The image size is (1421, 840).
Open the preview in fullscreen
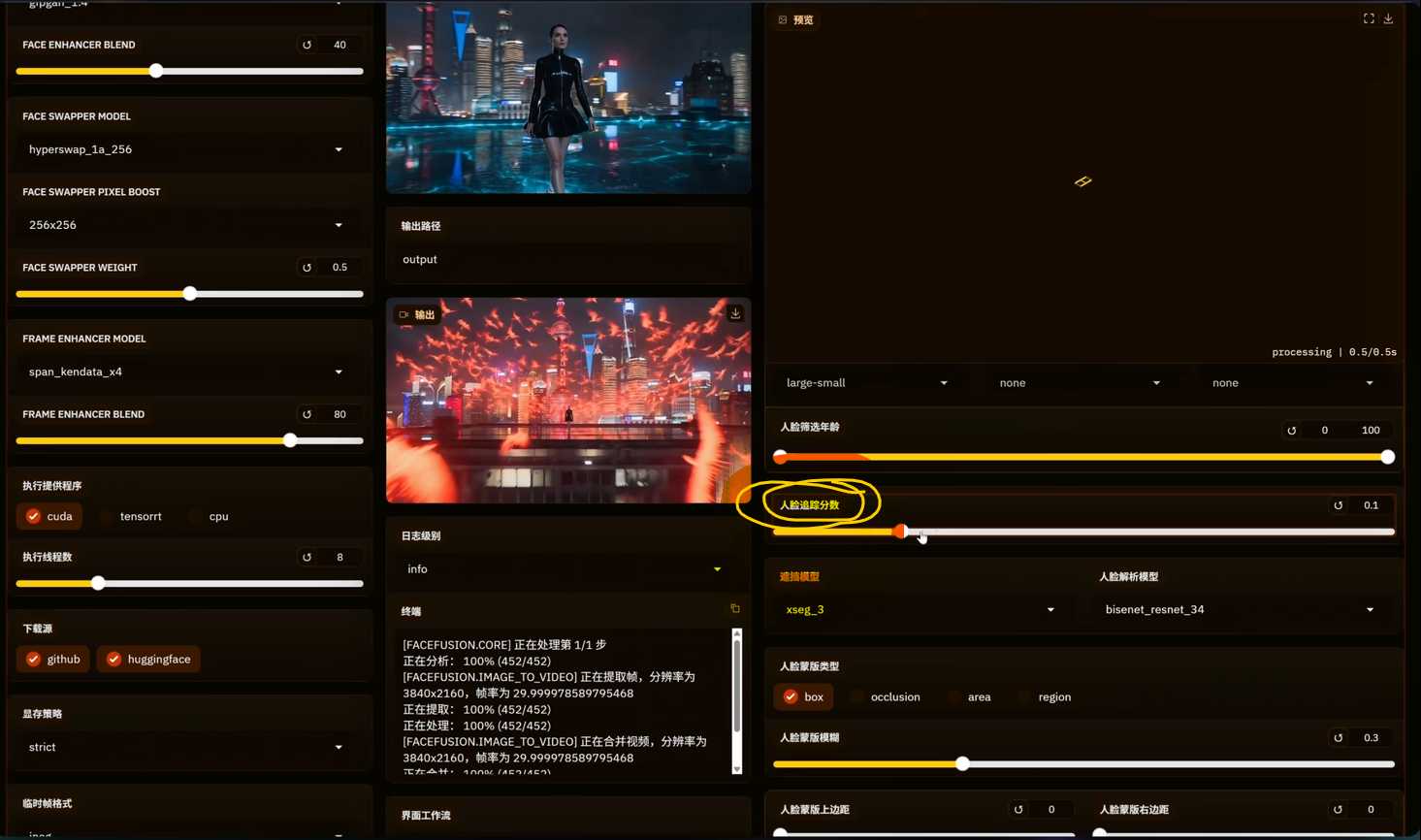1369,18
